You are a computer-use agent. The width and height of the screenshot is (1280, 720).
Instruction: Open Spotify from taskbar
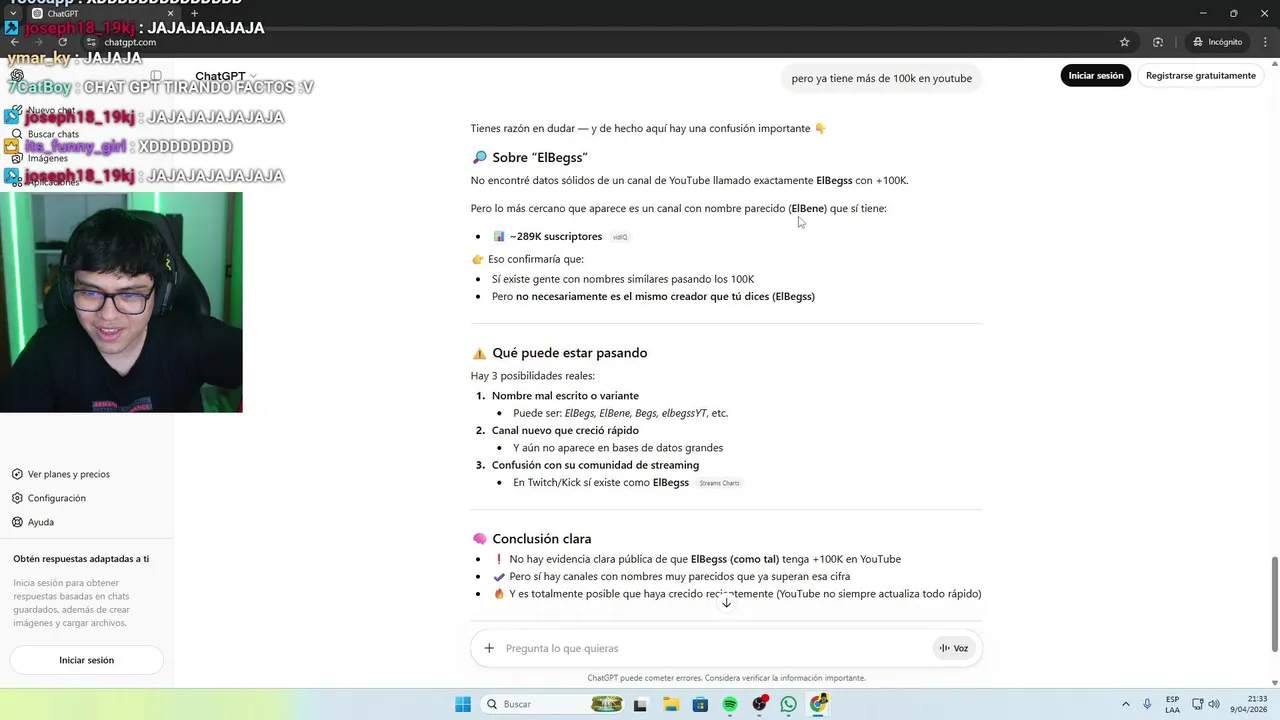coord(730,704)
